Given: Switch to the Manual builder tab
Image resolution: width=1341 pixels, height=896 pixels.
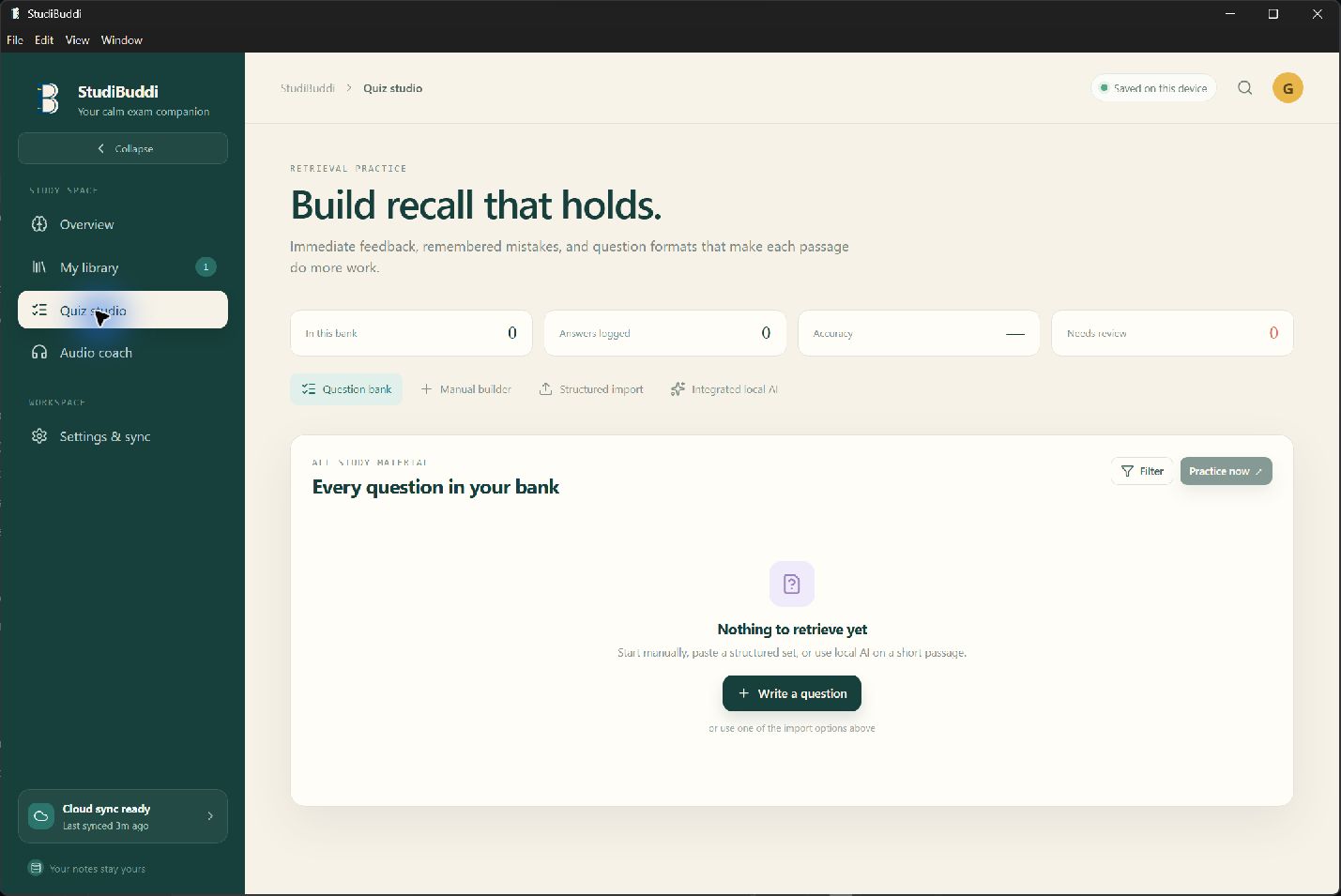Looking at the screenshot, I should 466,389.
